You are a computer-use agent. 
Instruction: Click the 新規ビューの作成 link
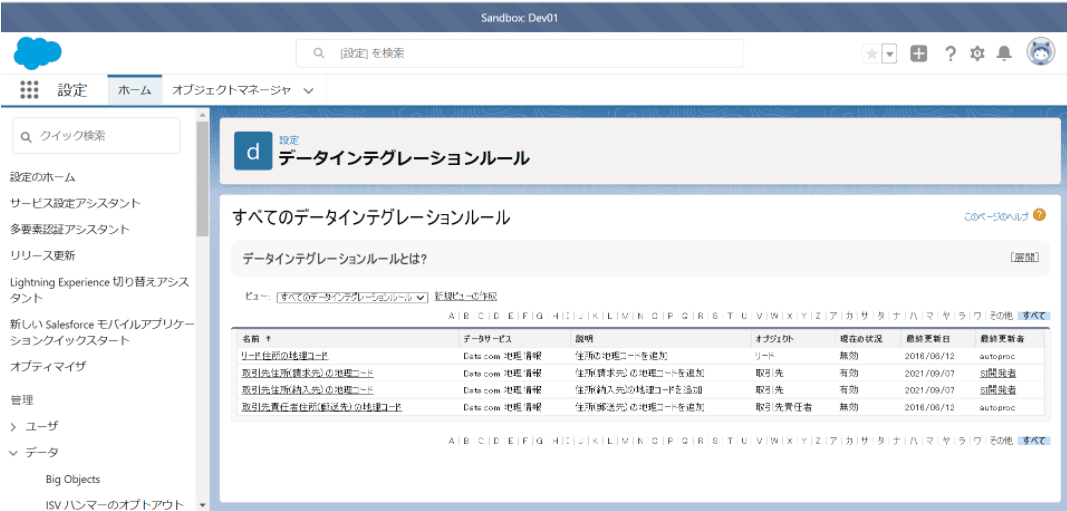(465, 297)
